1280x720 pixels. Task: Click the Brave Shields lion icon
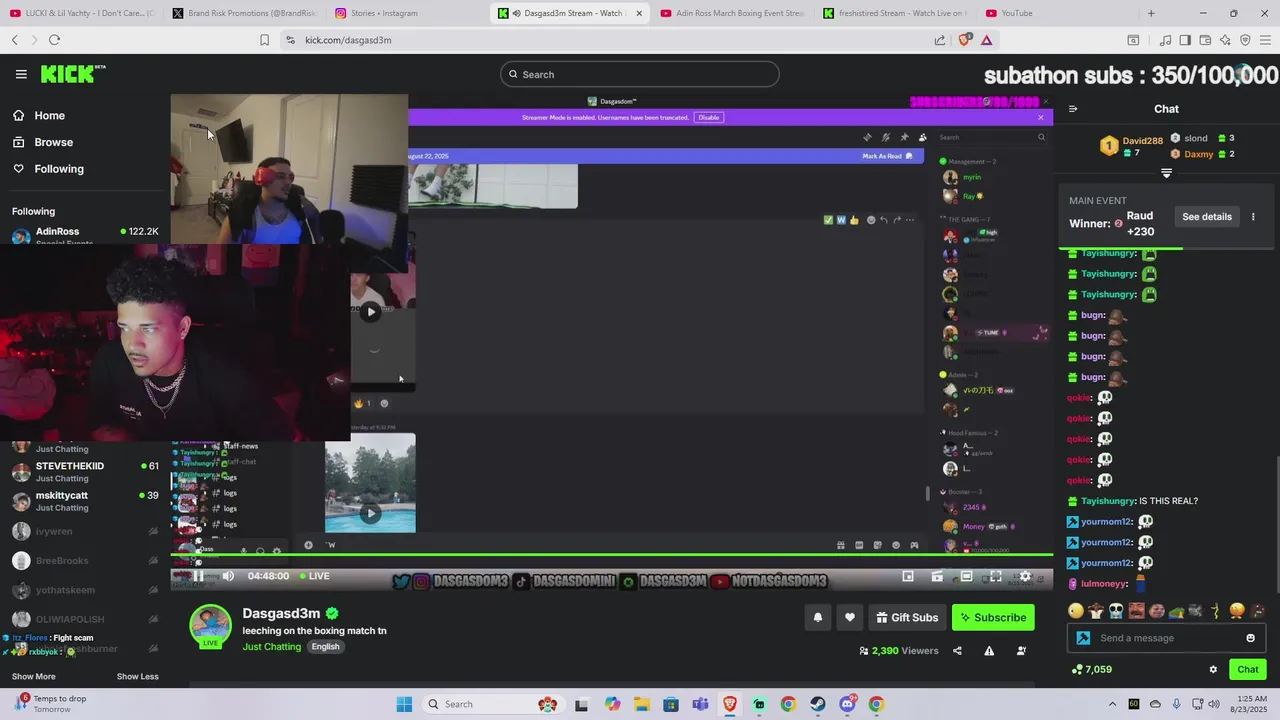click(x=964, y=40)
